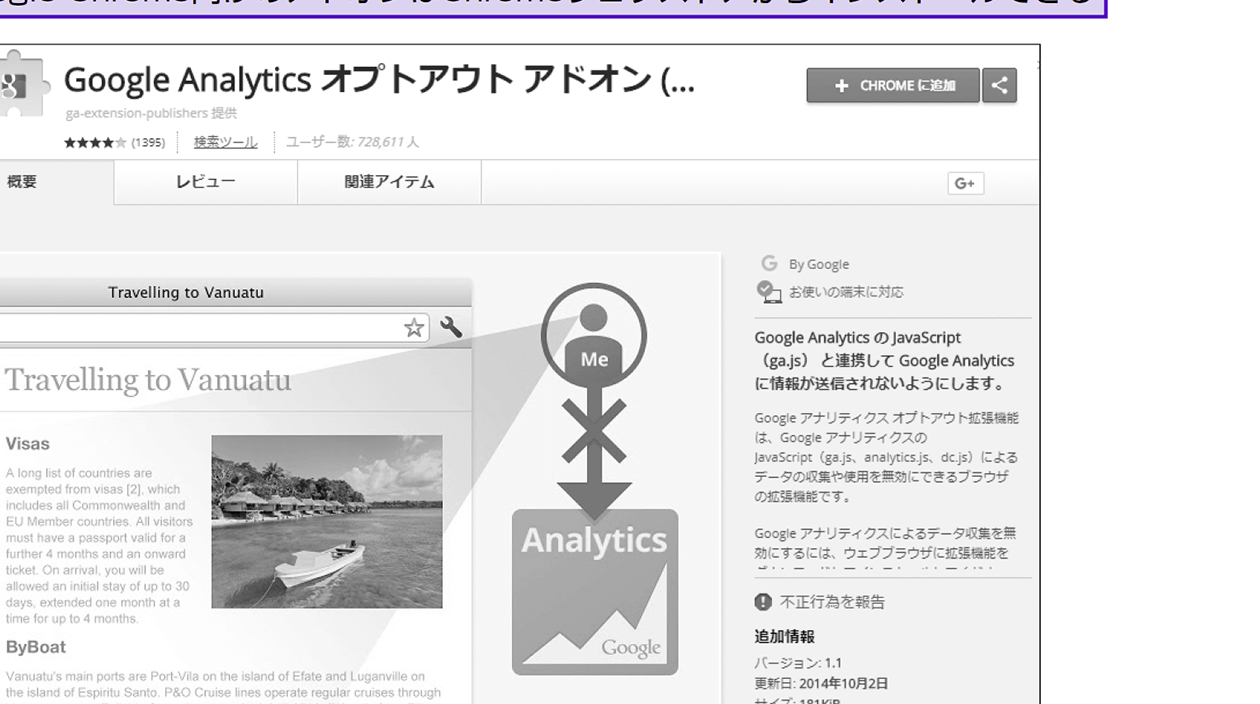Click the CHROME に追加 button
Screen dimensions: 1260x704
point(893,85)
